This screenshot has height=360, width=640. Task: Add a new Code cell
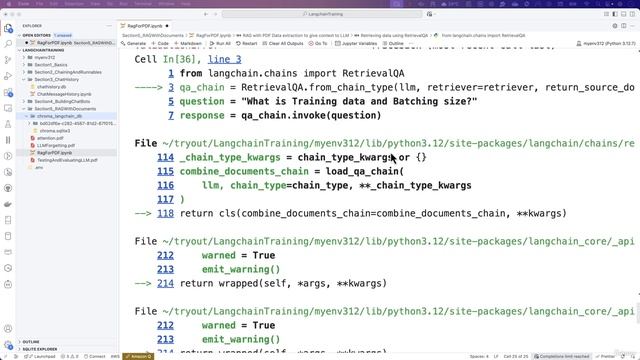point(160,43)
